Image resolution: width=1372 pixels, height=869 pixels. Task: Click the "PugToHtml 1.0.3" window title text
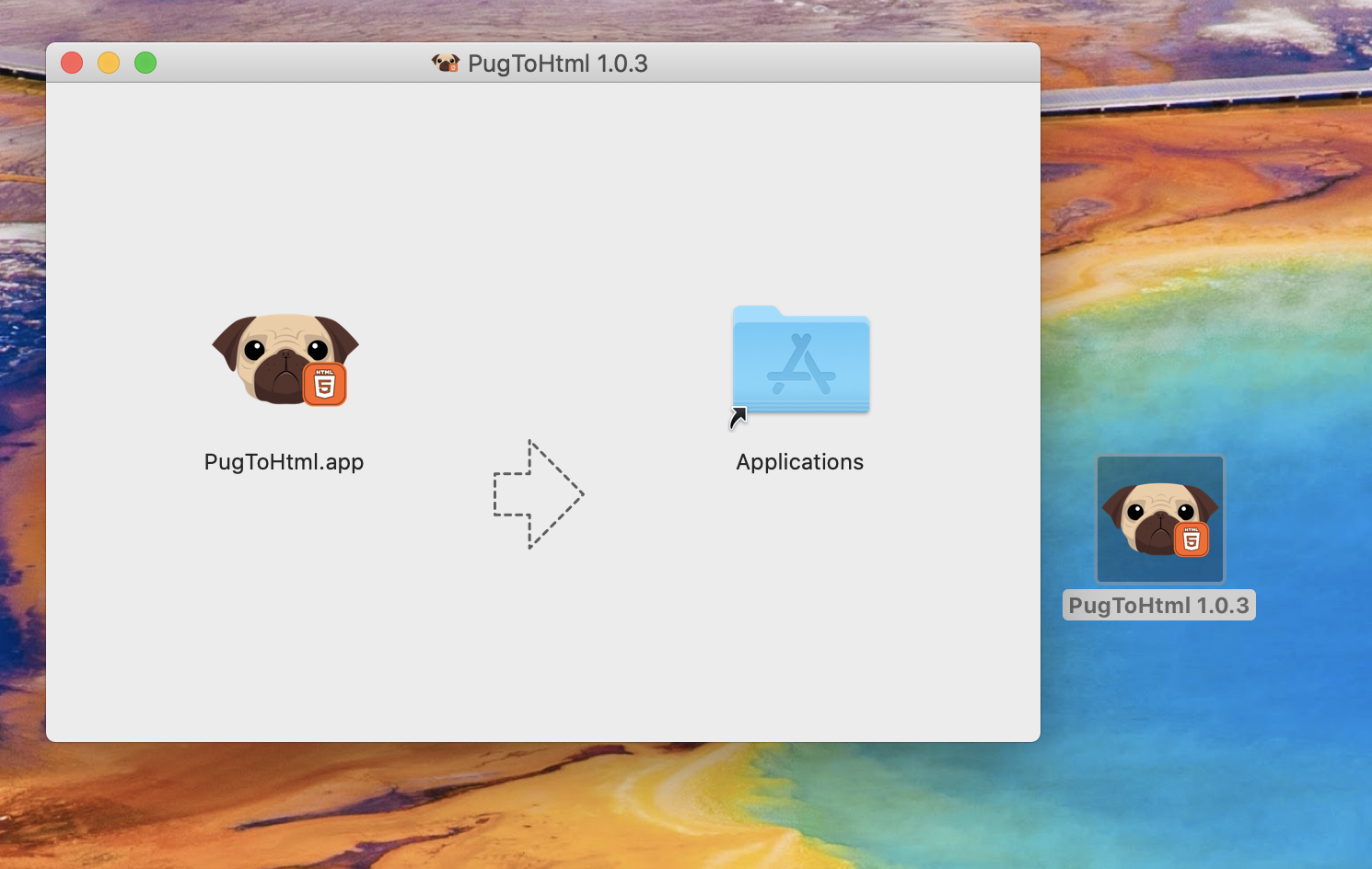558,64
